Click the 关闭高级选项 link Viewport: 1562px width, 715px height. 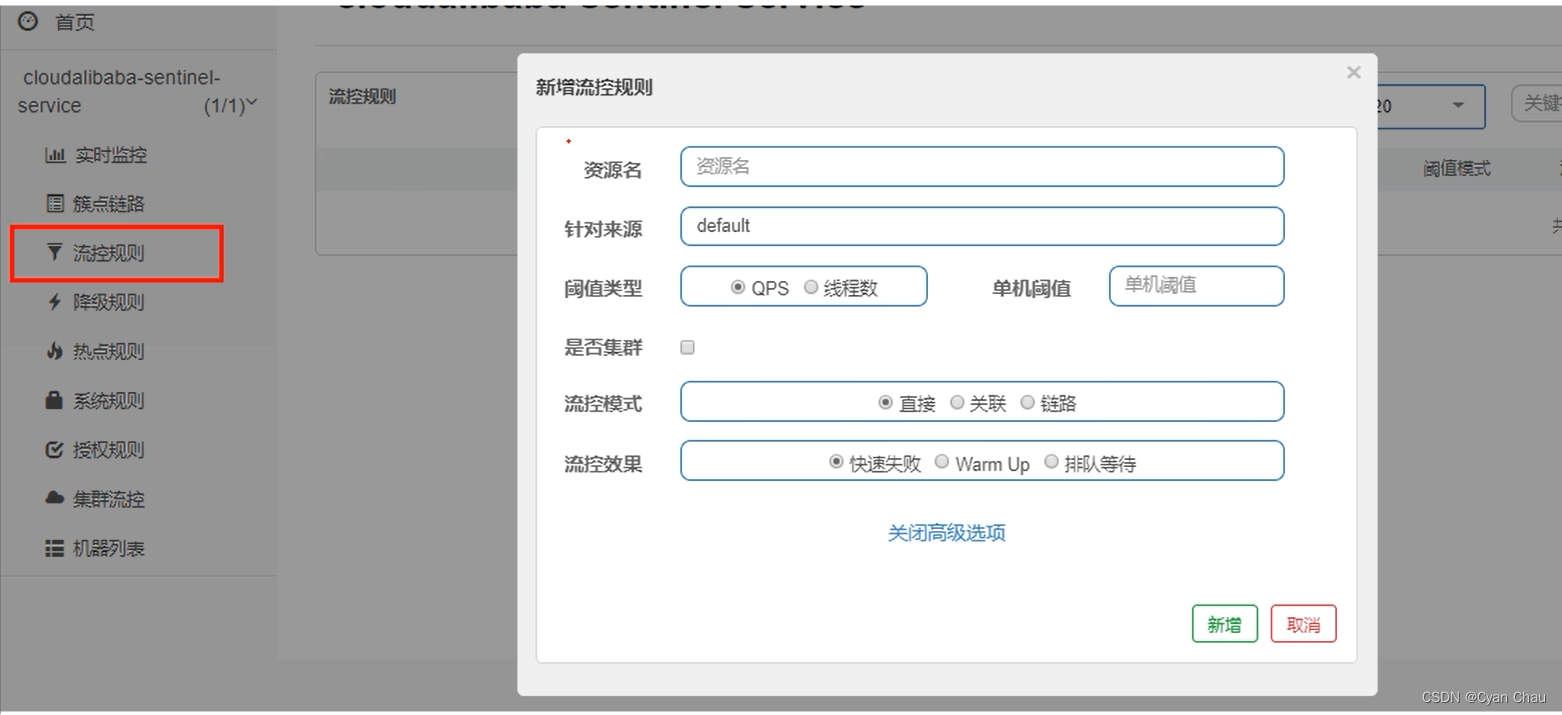point(945,533)
